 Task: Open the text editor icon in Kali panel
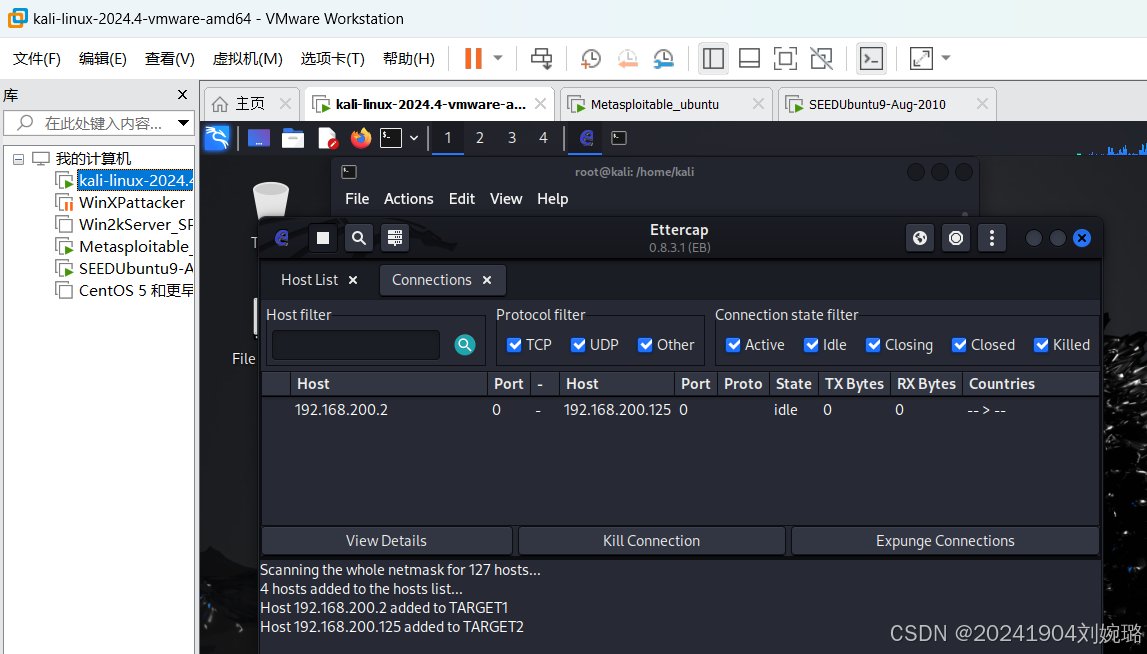click(x=327, y=138)
